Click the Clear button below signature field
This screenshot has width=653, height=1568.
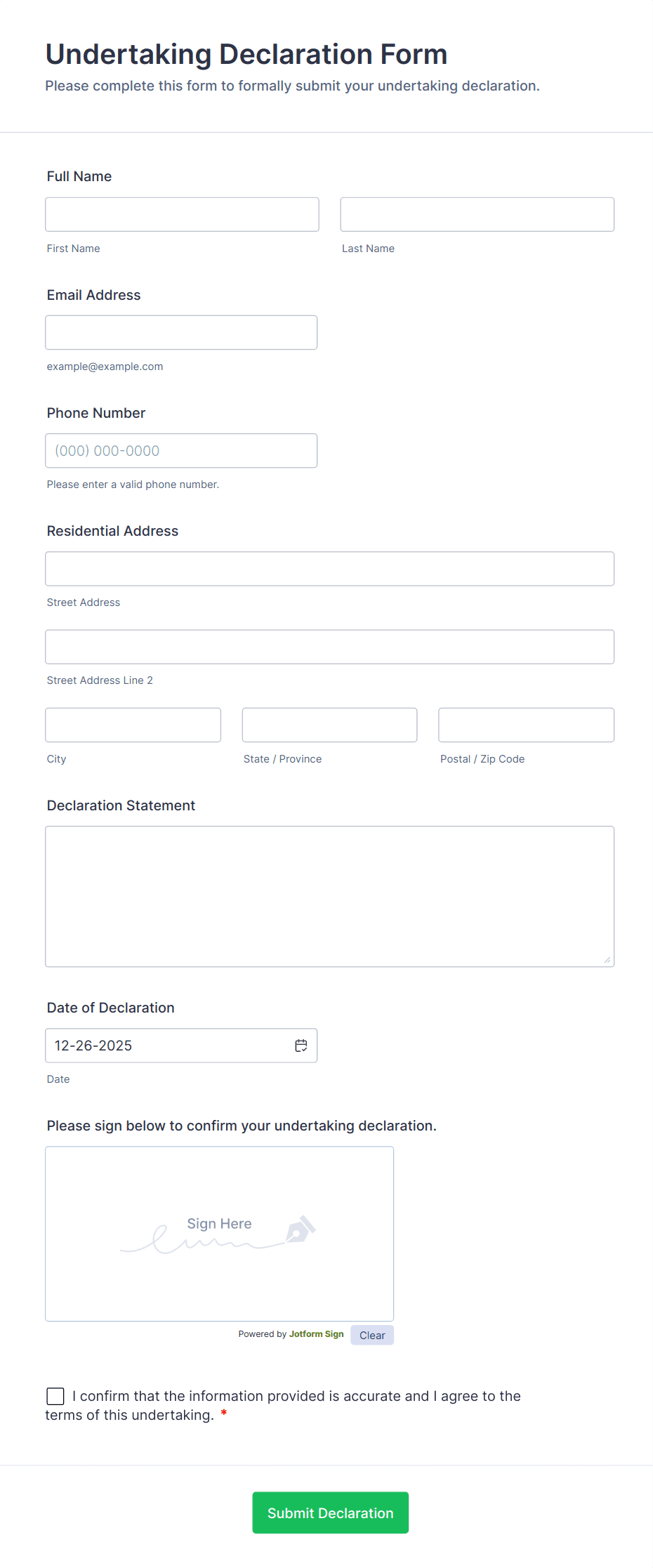(371, 1335)
